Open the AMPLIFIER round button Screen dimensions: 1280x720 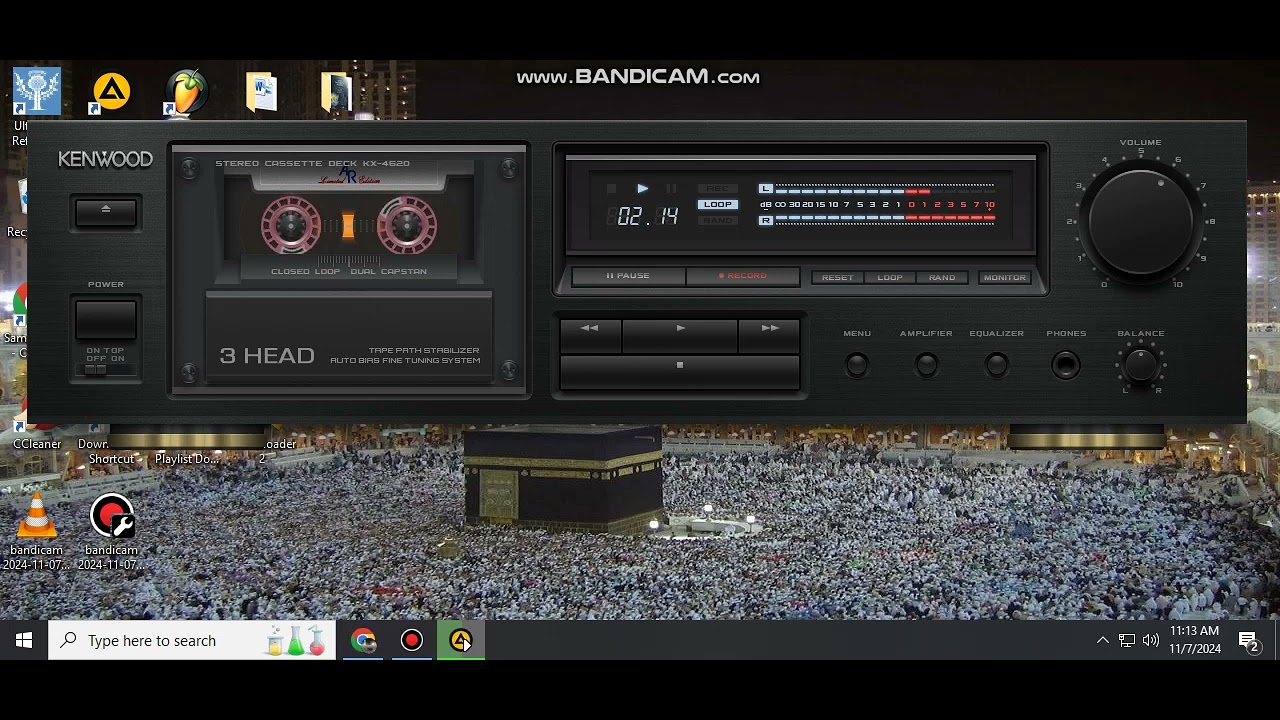pos(926,366)
